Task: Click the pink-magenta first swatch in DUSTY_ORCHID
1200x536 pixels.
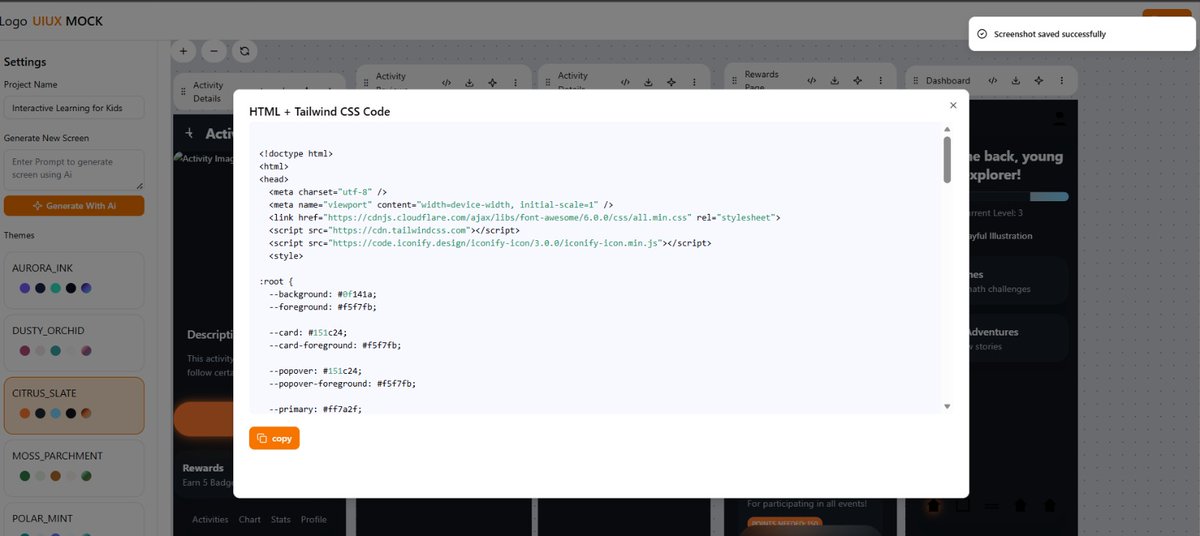Action: (x=25, y=350)
